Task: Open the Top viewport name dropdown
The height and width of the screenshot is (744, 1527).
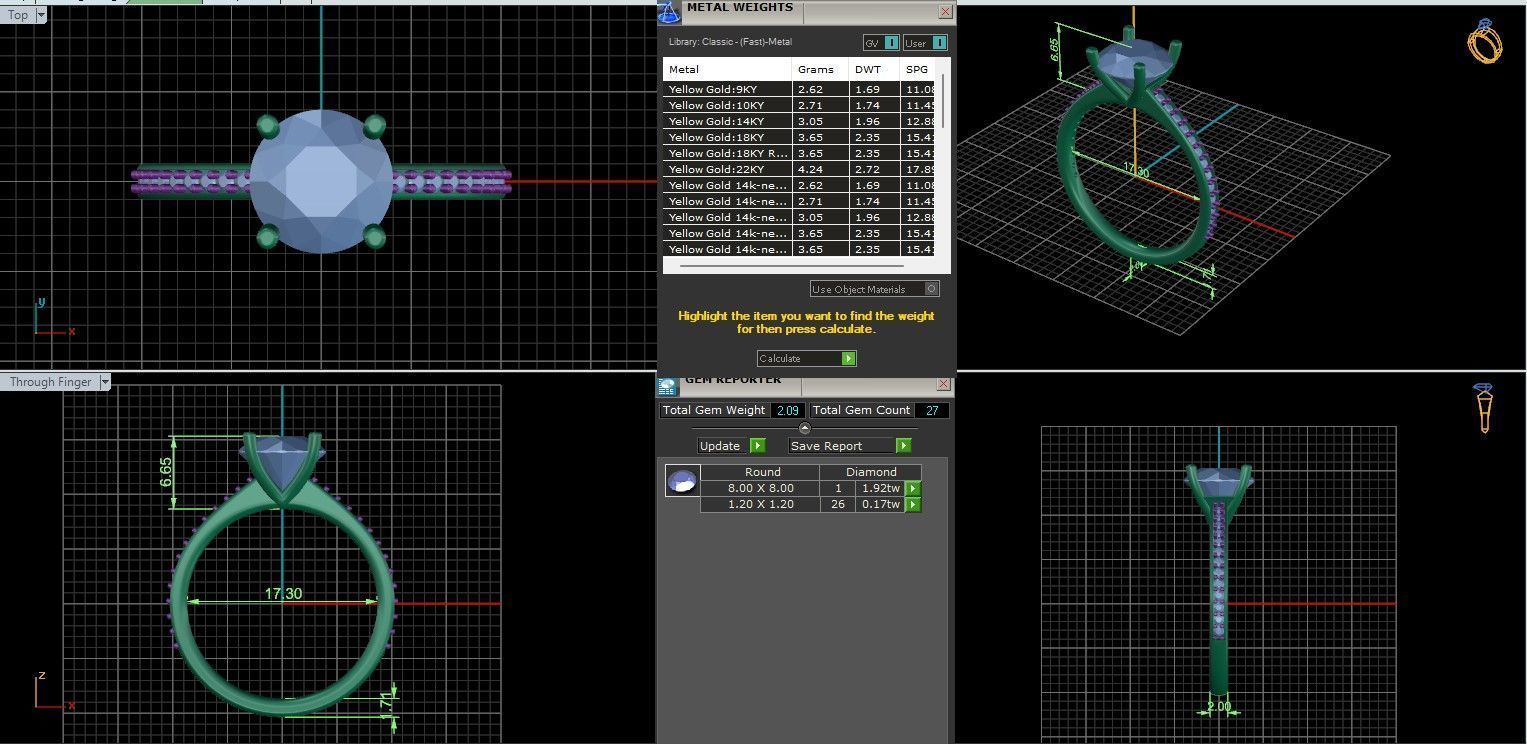Action: tap(41, 15)
